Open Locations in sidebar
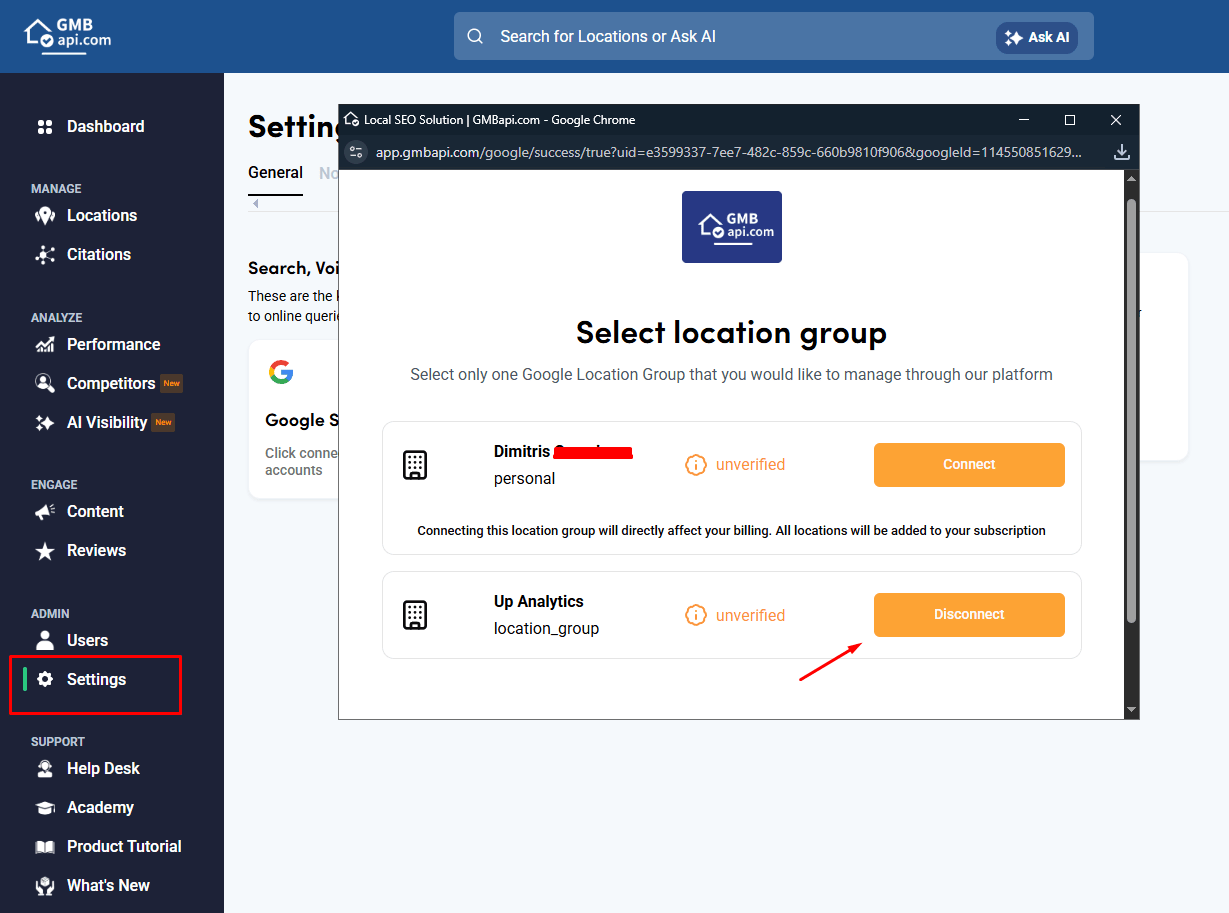This screenshot has width=1229, height=913. pyautogui.click(x=102, y=216)
